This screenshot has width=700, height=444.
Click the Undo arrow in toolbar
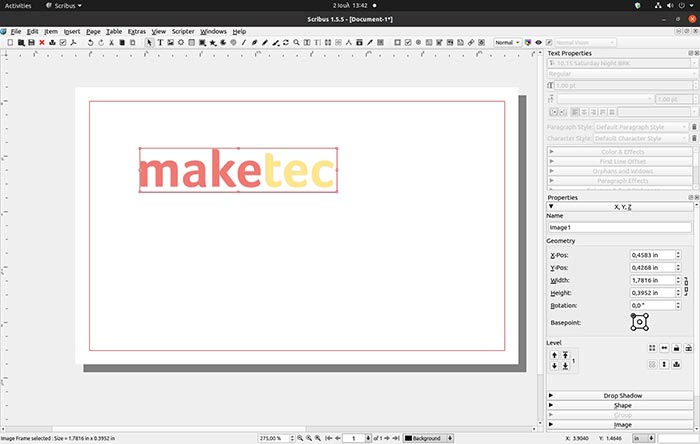(90, 43)
